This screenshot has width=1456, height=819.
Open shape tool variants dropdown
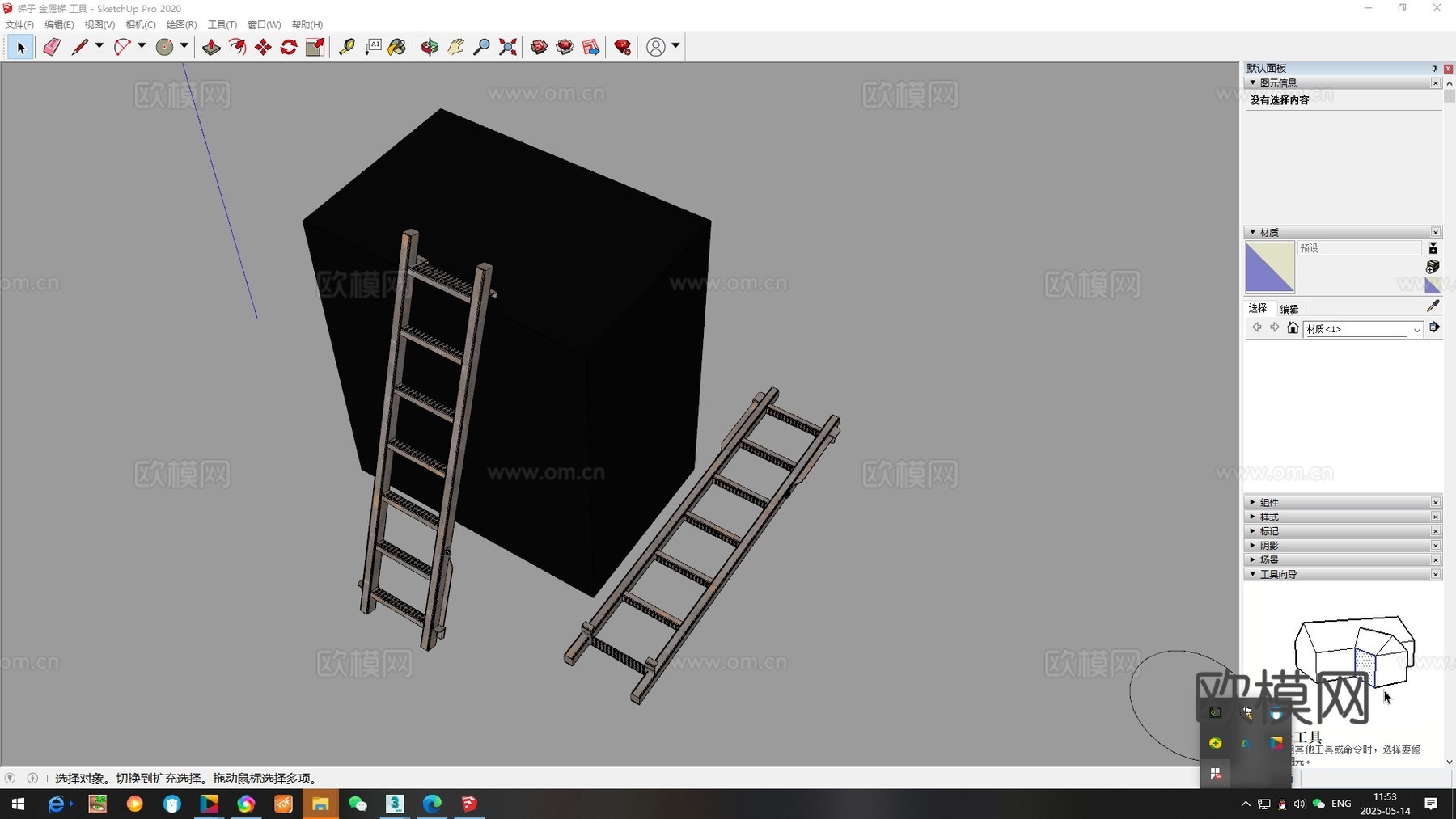click(184, 46)
